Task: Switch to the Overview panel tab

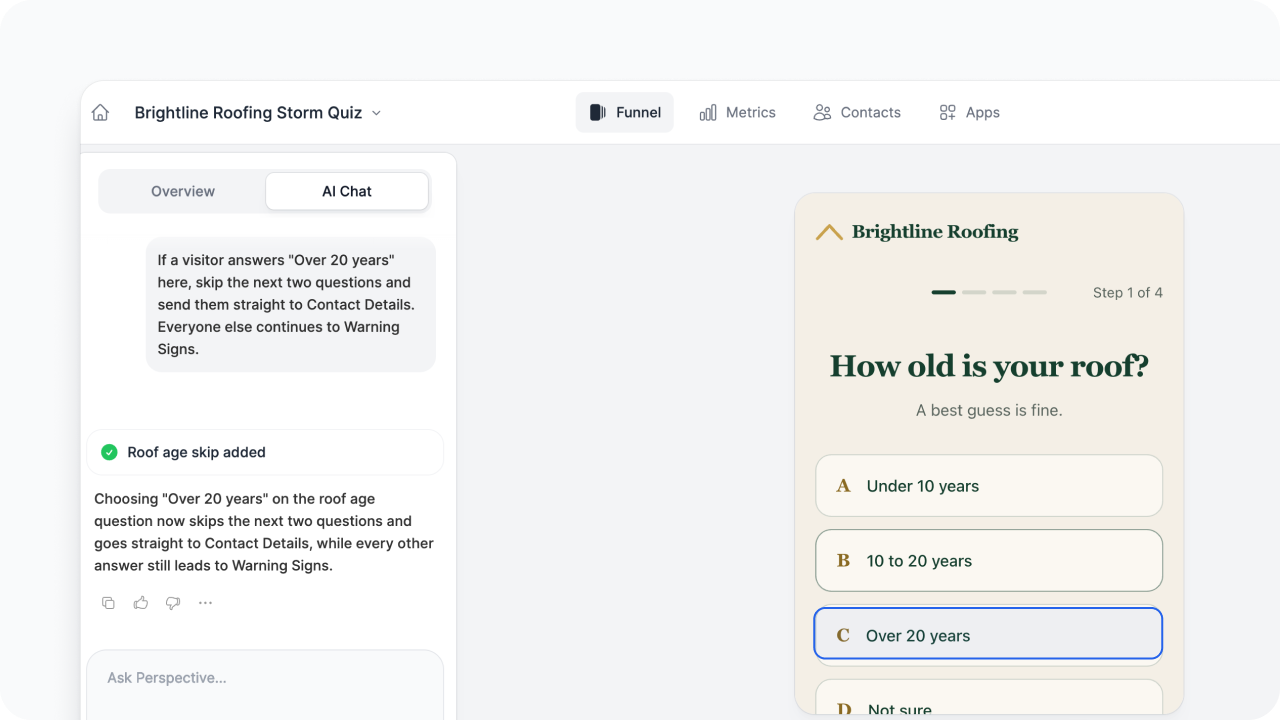Action: click(183, 191)
